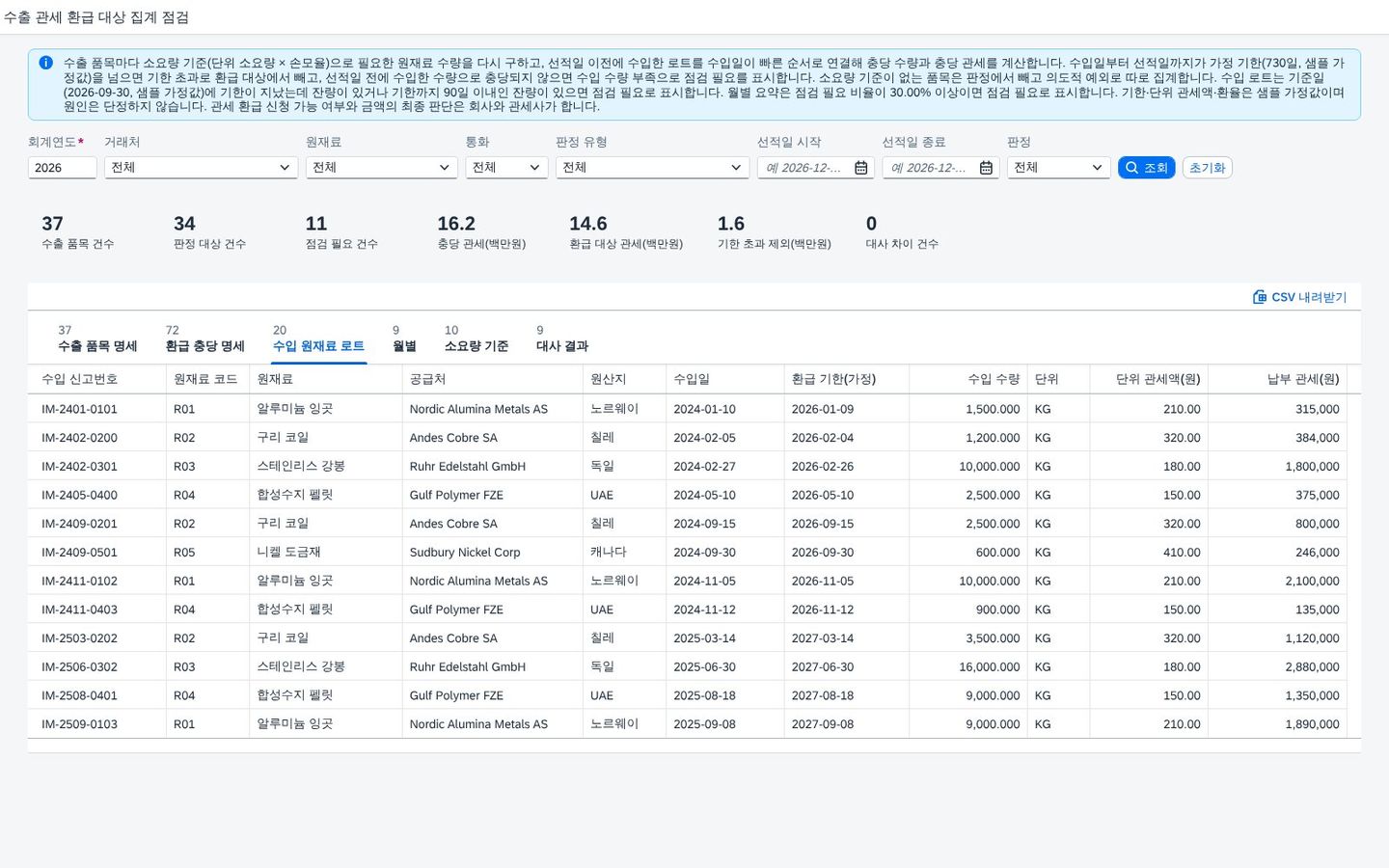Image resolution: width=1389 pixels, height=868 pixels.
Task: Switch to the 수출 품목 명세 tab
Action: (x=97, y=339)
